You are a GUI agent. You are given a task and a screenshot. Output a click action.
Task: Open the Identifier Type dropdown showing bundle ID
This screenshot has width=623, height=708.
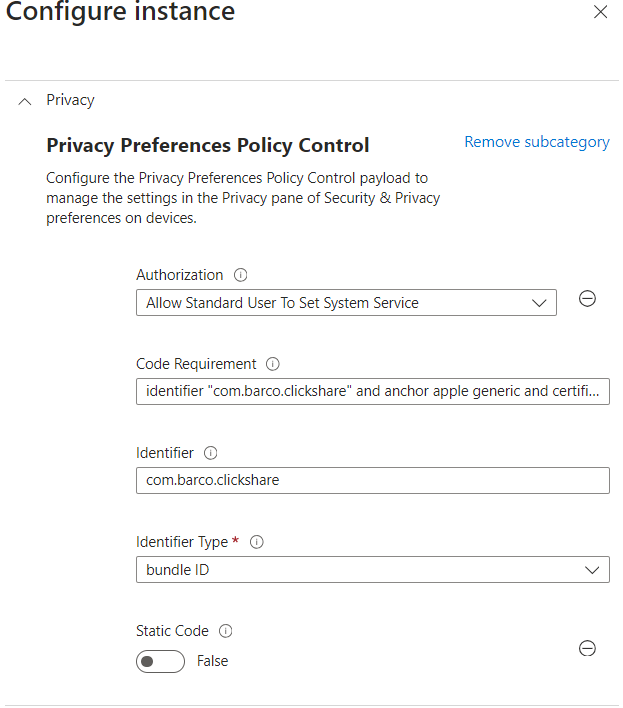(x=372, y=570)
